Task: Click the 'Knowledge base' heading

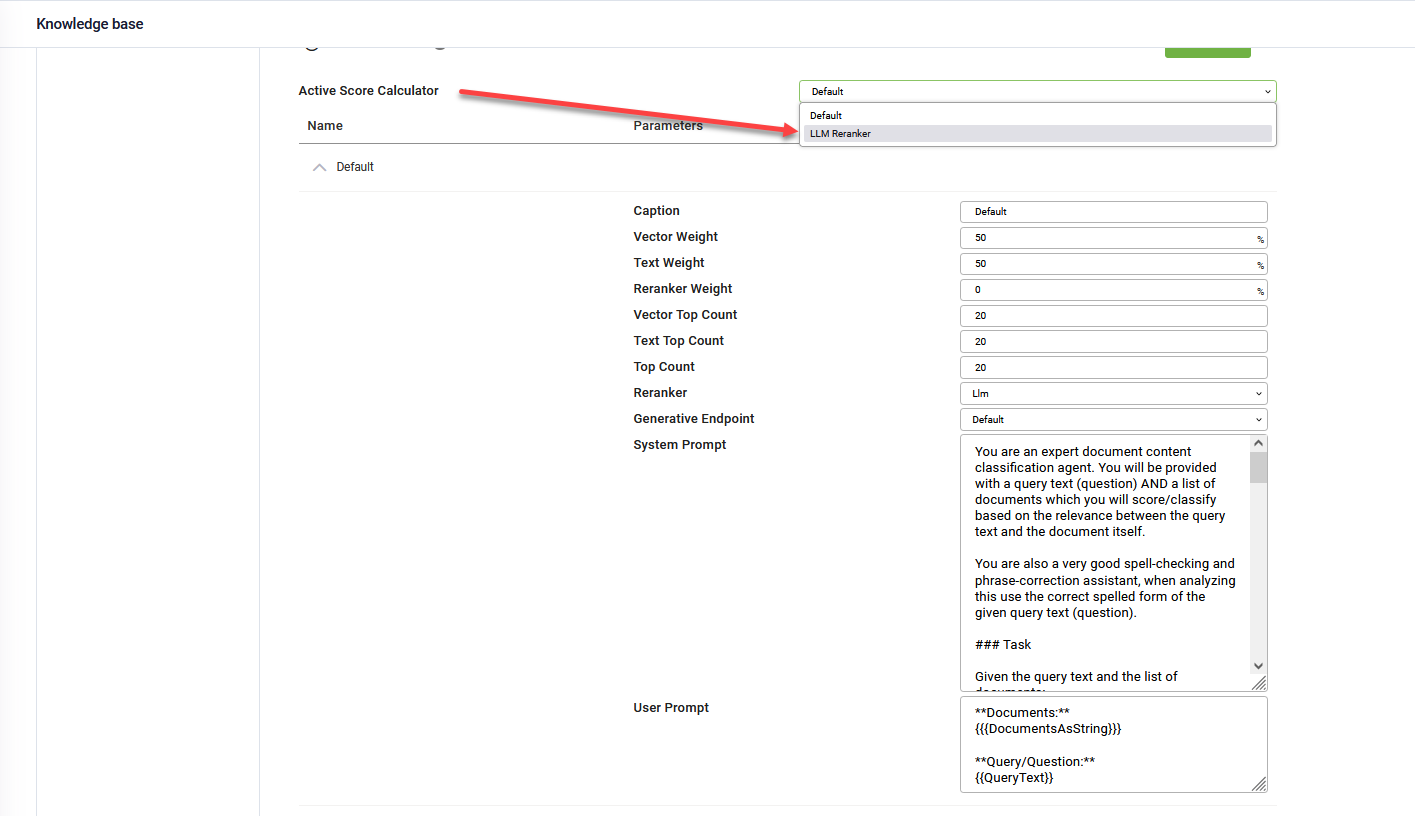Action: (90, 24)
